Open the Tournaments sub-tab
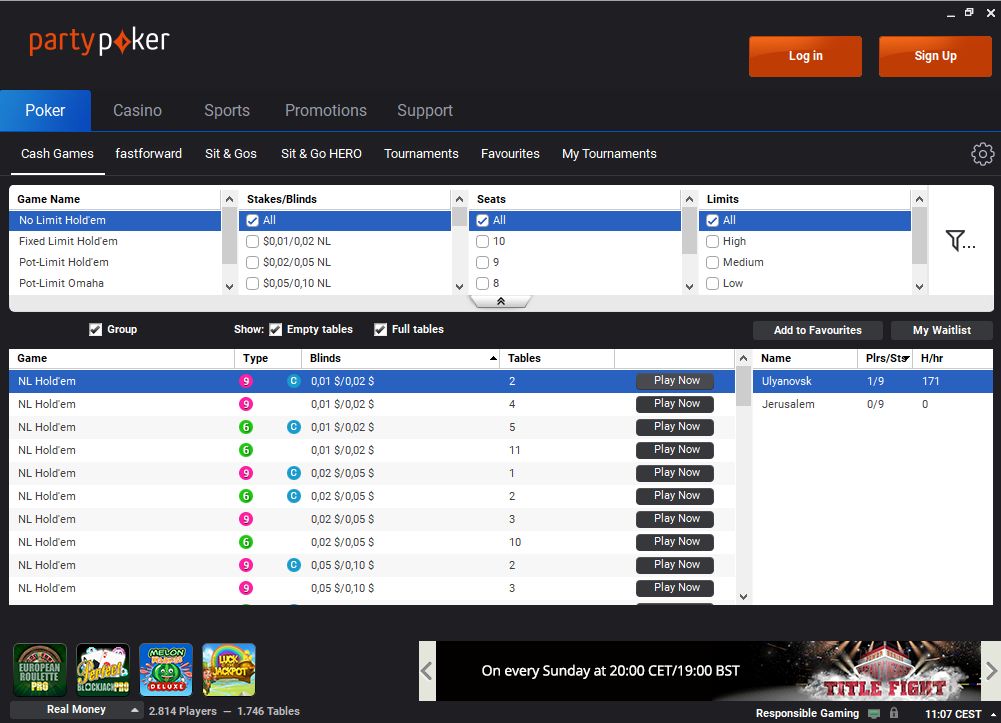Viewport: 1001px width, 723px height. click(421, 154)
